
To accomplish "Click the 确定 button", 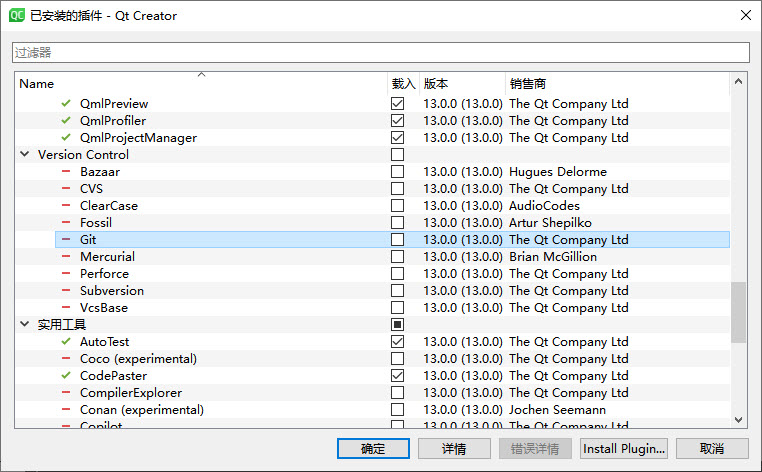I will [373, 448].
